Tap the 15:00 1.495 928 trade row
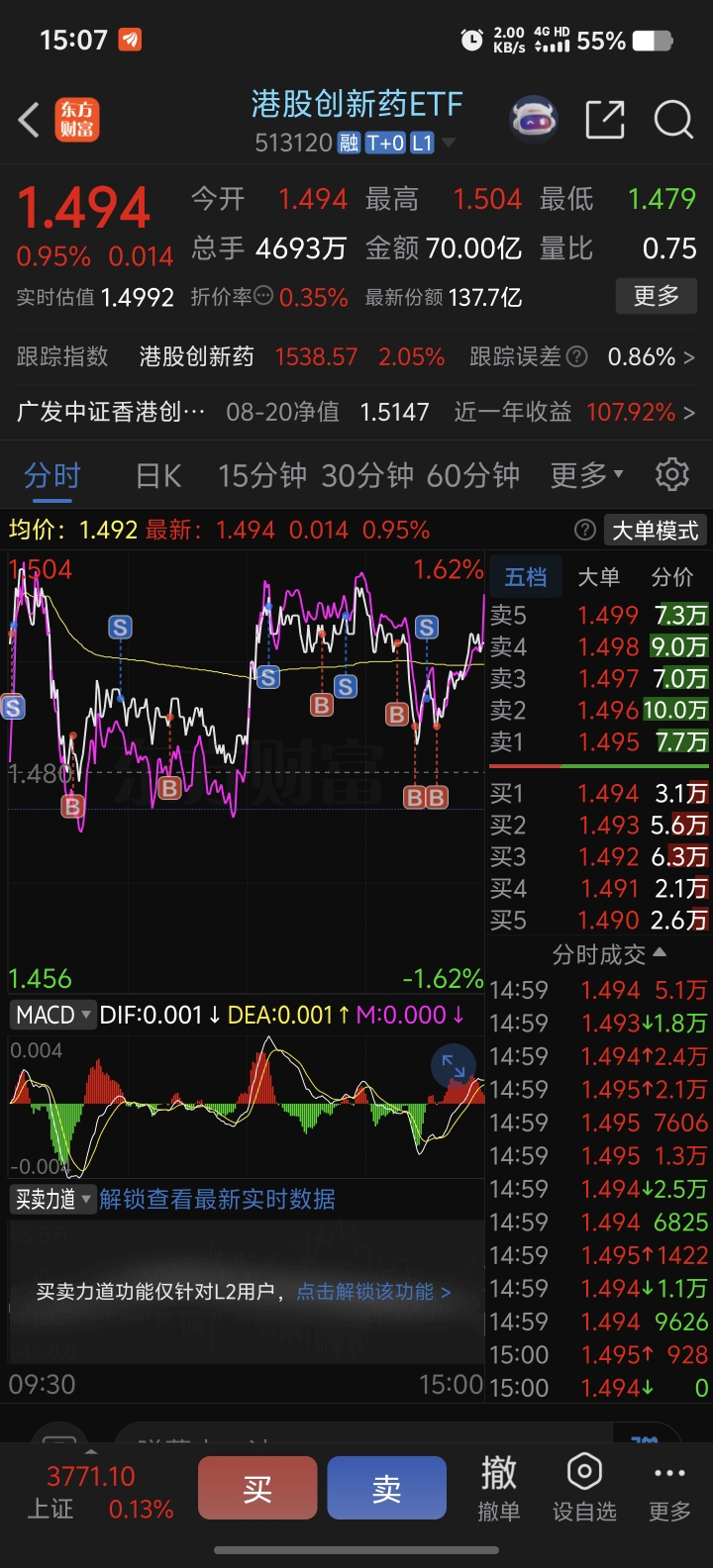 coord(599,1354)
